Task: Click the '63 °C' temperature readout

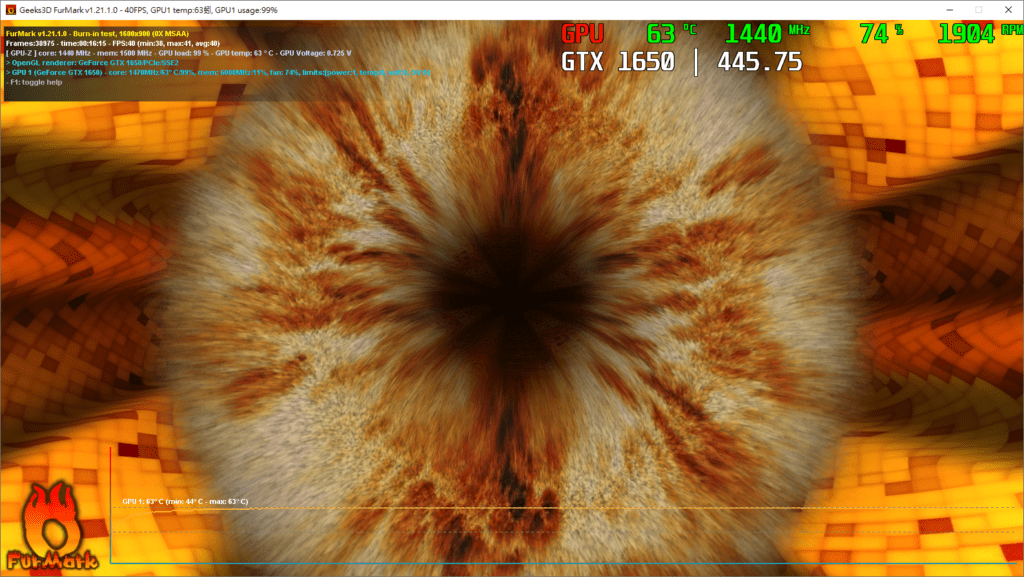Action: [671, 33]
